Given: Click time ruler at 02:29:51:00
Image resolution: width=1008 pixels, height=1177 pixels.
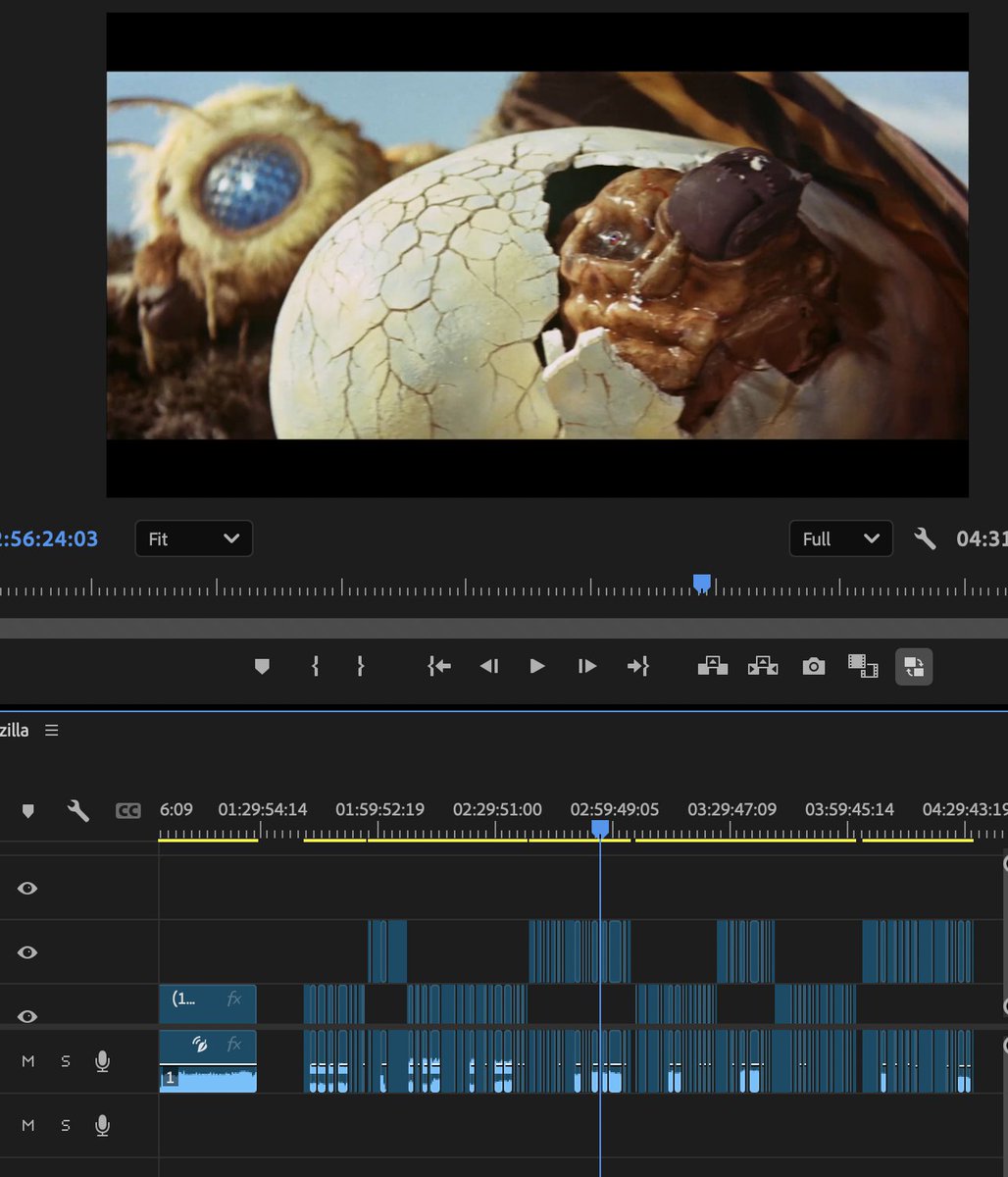Looking at the screenshot, I should 497,810.
